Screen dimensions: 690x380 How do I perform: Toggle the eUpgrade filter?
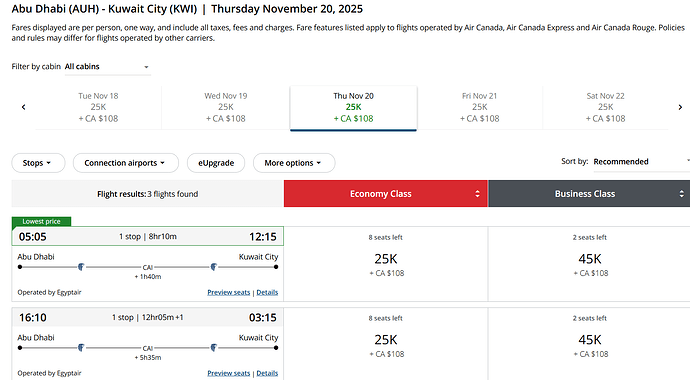click(x=216, y=163)
